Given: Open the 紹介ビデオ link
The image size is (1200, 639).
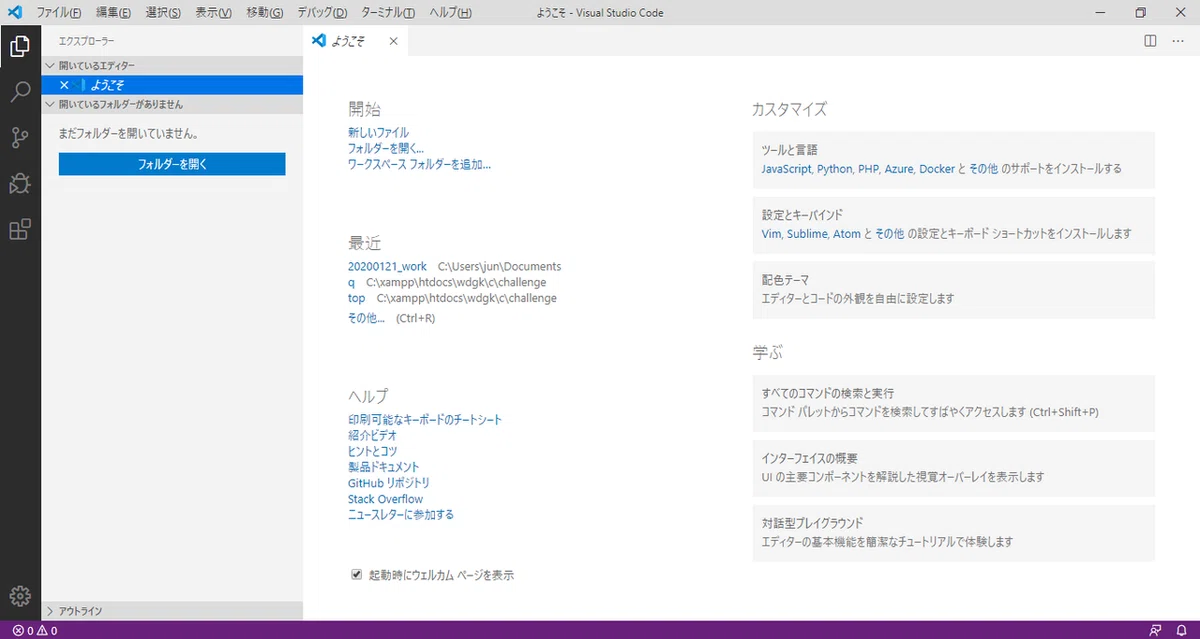Looking at the screenshot, I should pos(372,435).
